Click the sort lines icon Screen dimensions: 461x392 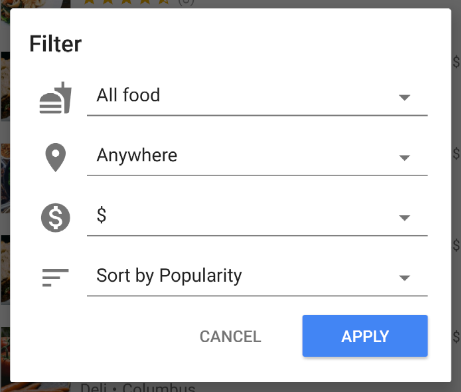click(55, 278)
